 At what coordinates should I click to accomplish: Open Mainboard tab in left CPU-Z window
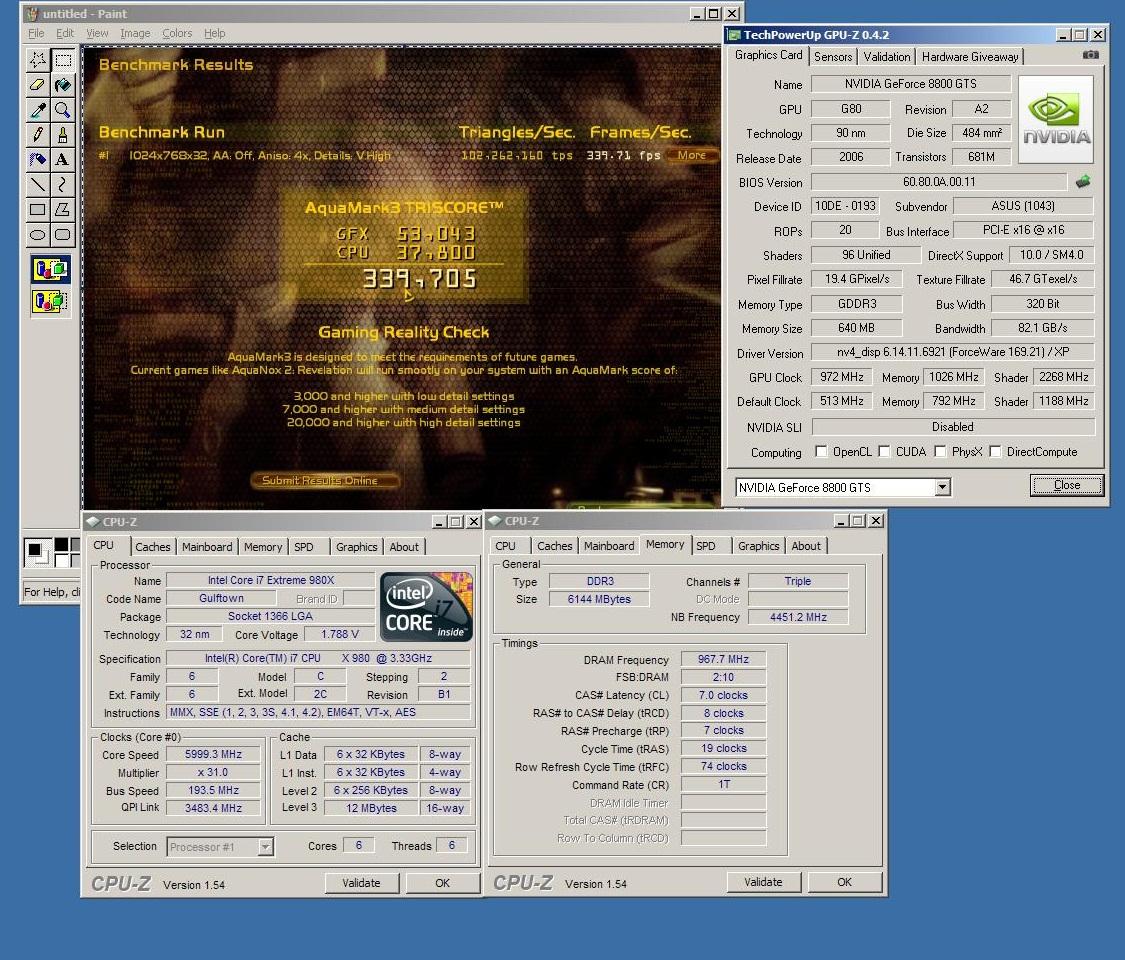(x=207, y=547)
